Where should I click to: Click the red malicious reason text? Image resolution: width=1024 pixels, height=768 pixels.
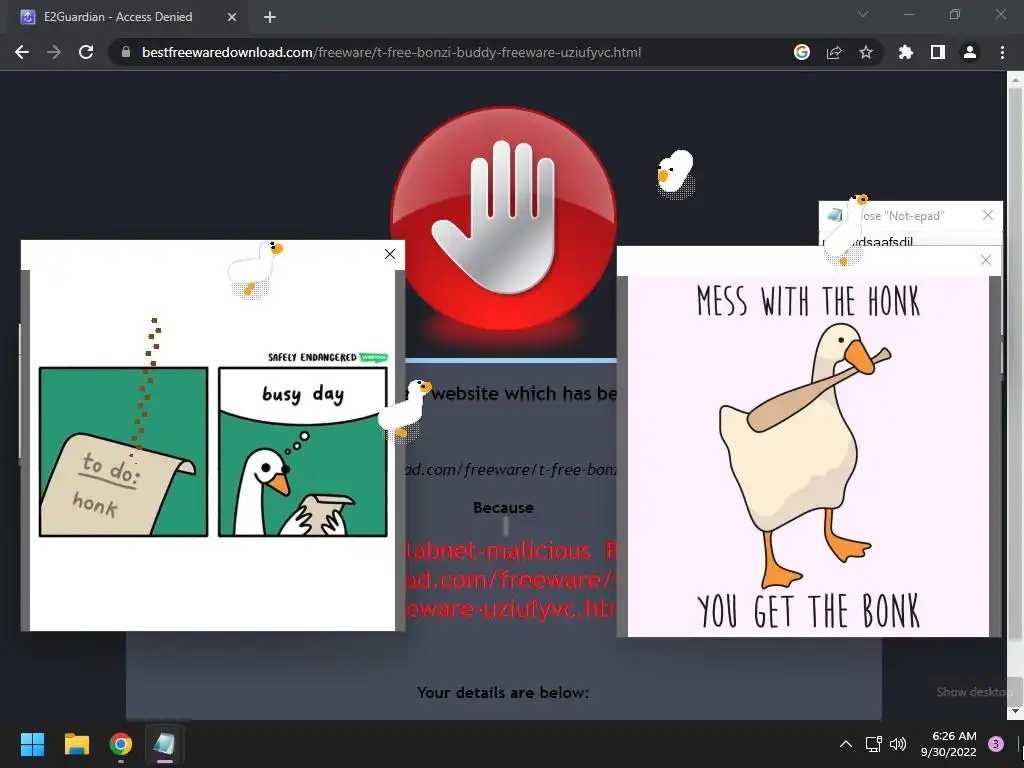pyautogui.click(x=511, y=580)
